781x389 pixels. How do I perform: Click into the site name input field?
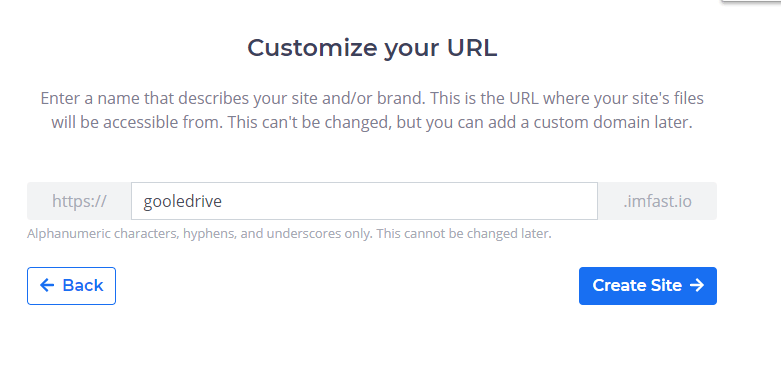[364, 201]
